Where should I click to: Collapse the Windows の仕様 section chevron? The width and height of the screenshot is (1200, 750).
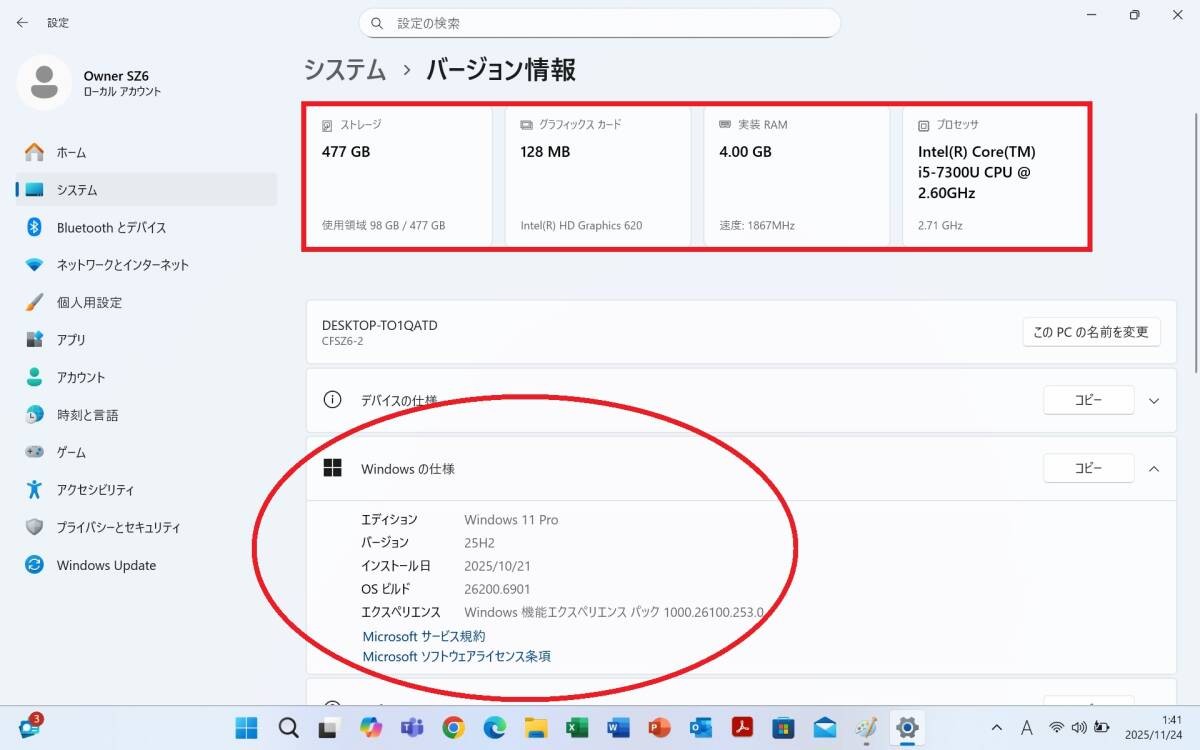click(x=1154, y=468)
